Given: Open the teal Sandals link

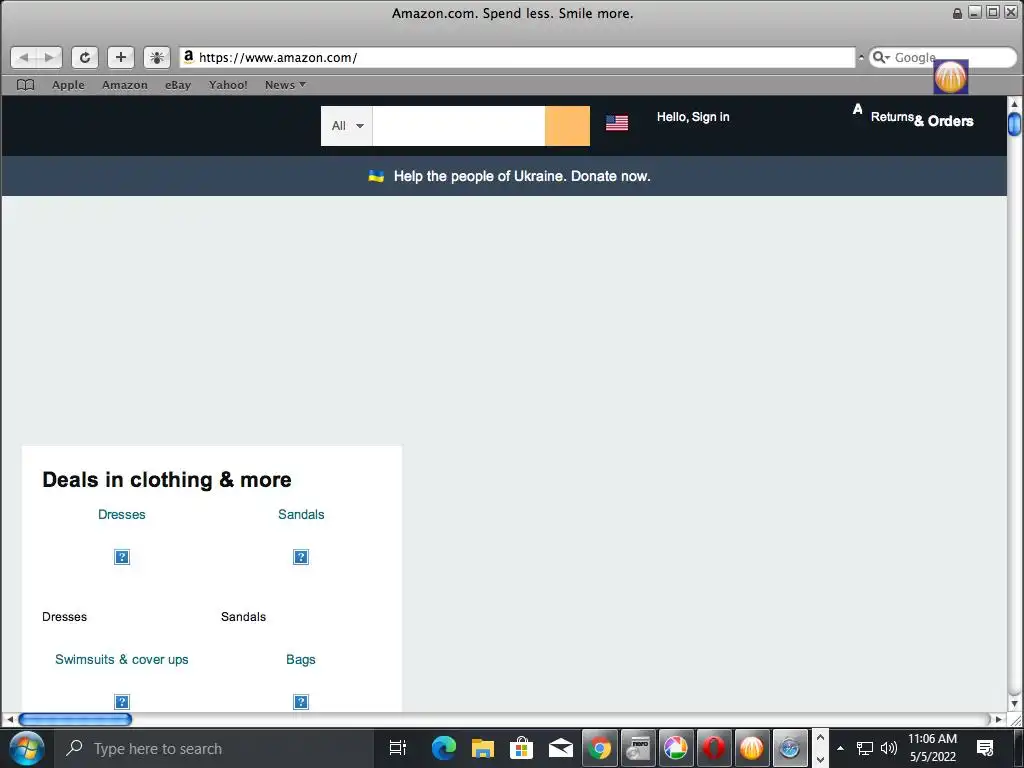Looking at the screenshot, I should click(x=301, y=515).
